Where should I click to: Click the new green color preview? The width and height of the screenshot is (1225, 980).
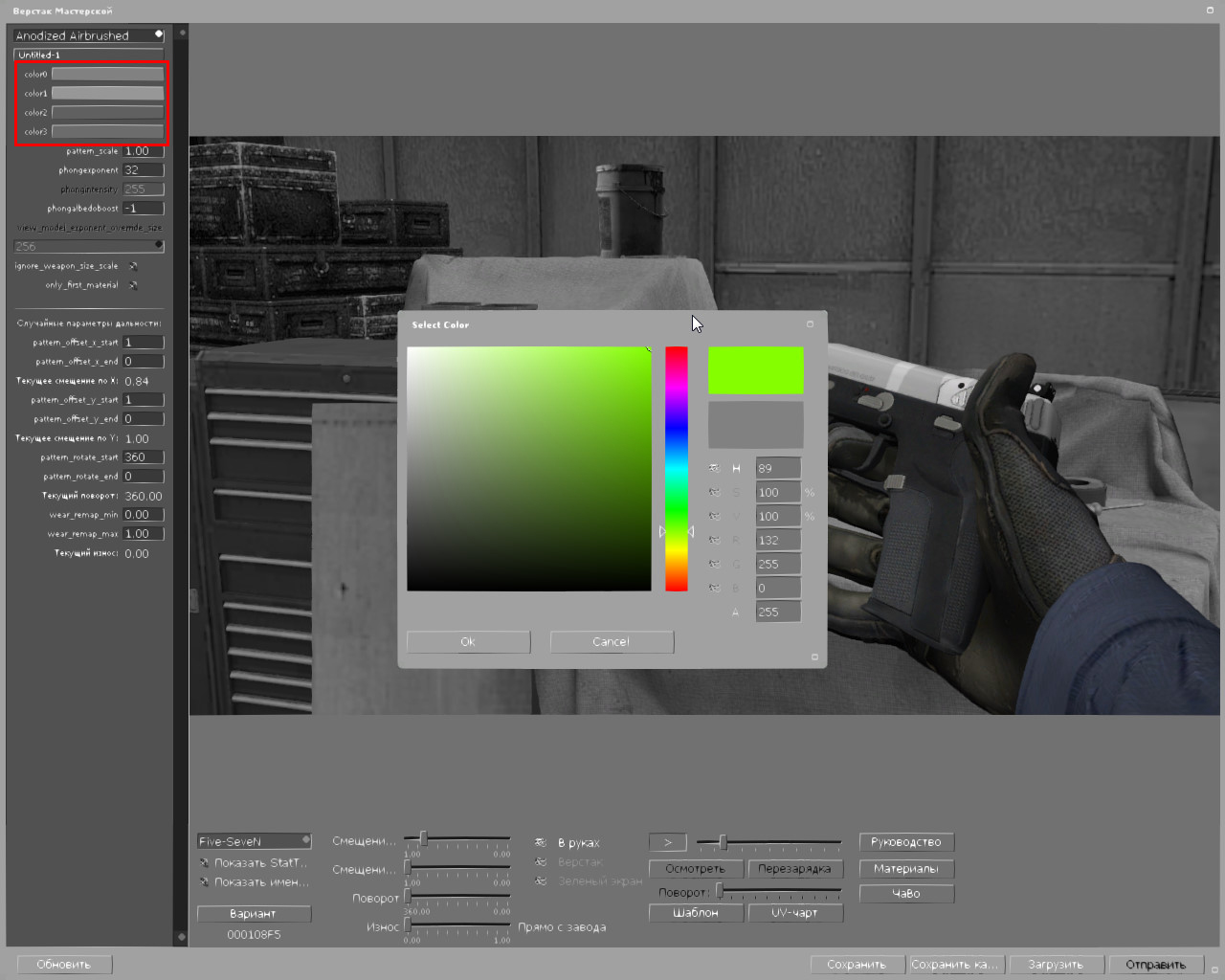point(756,370)
